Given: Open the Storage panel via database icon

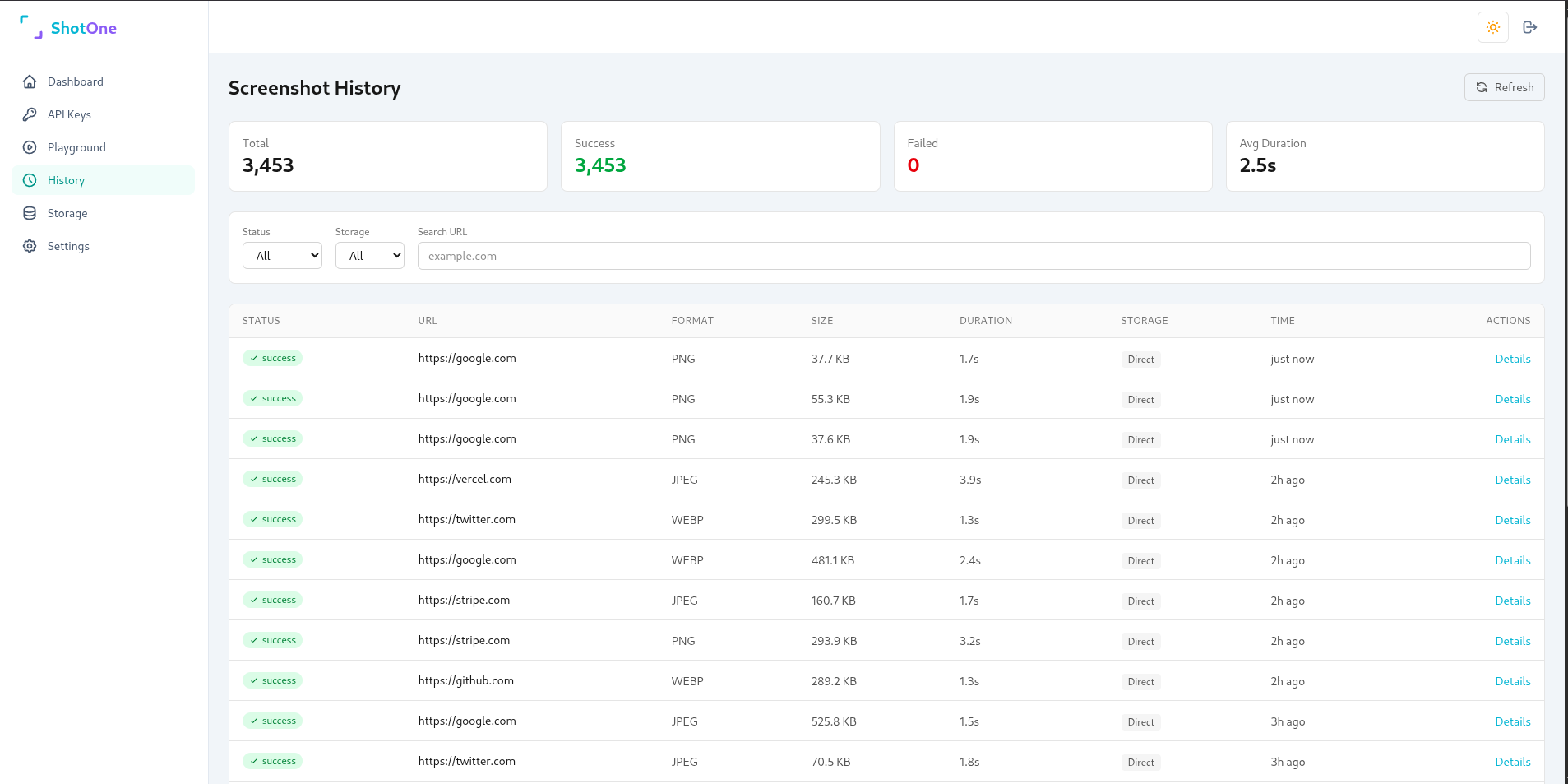Looking at the screenshot, I should click(x=30, y=213).
